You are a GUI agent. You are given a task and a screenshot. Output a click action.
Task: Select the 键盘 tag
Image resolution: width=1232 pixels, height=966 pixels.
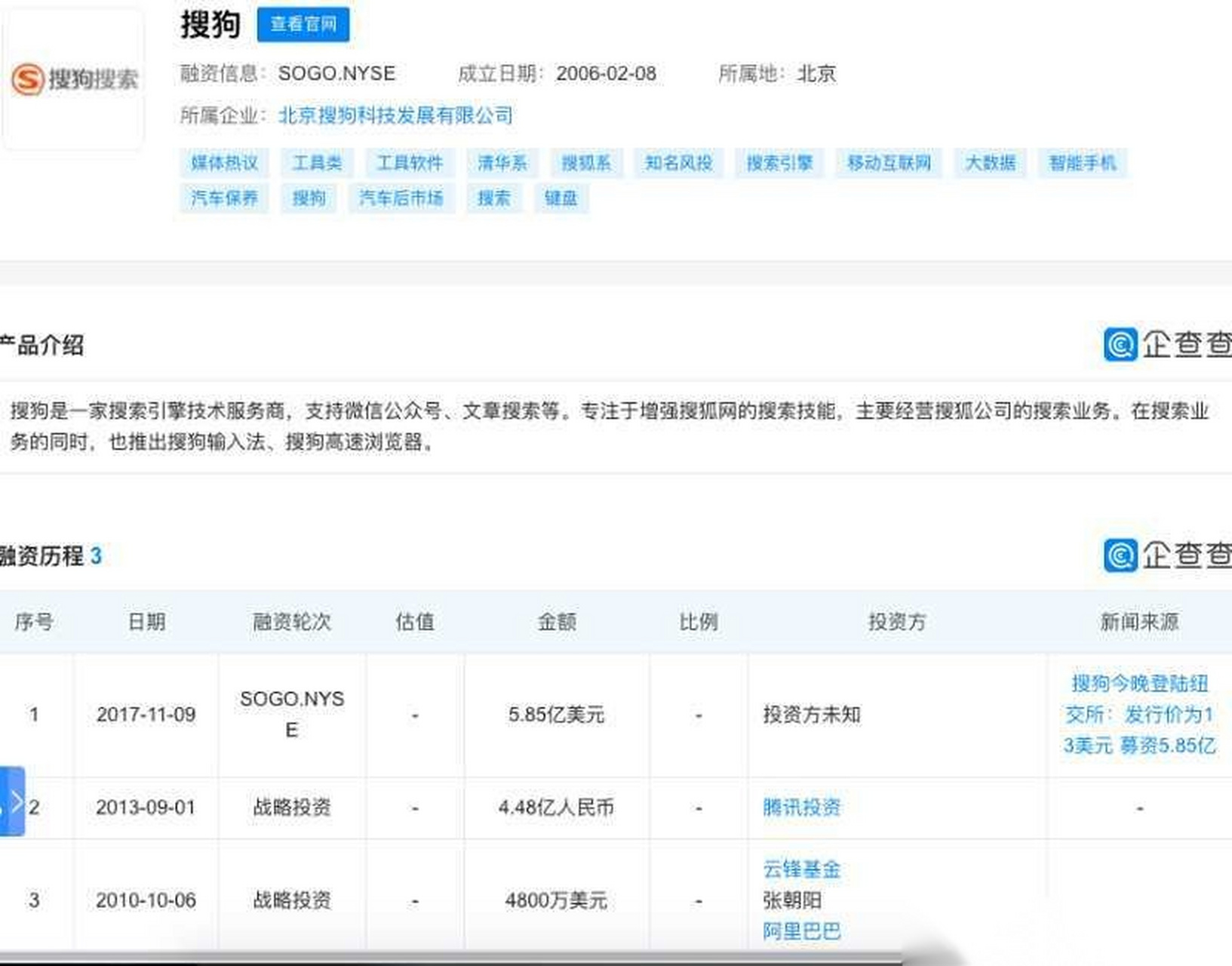(x=561, y=198)
